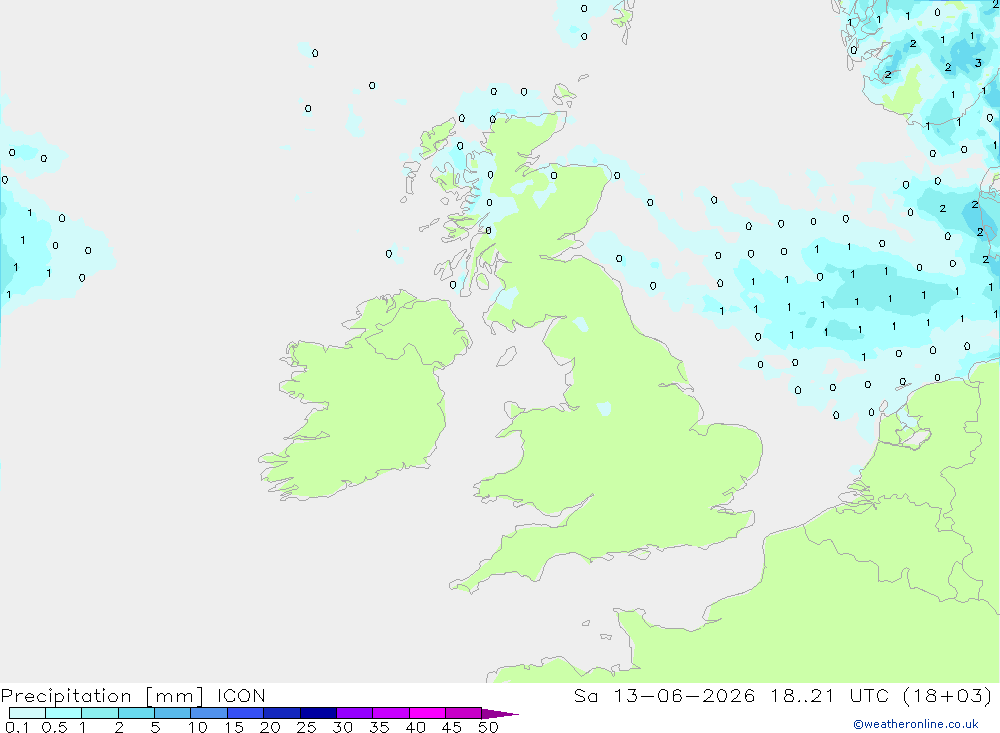Click the 0.5–1 mm legend swatch

(63, 713)
